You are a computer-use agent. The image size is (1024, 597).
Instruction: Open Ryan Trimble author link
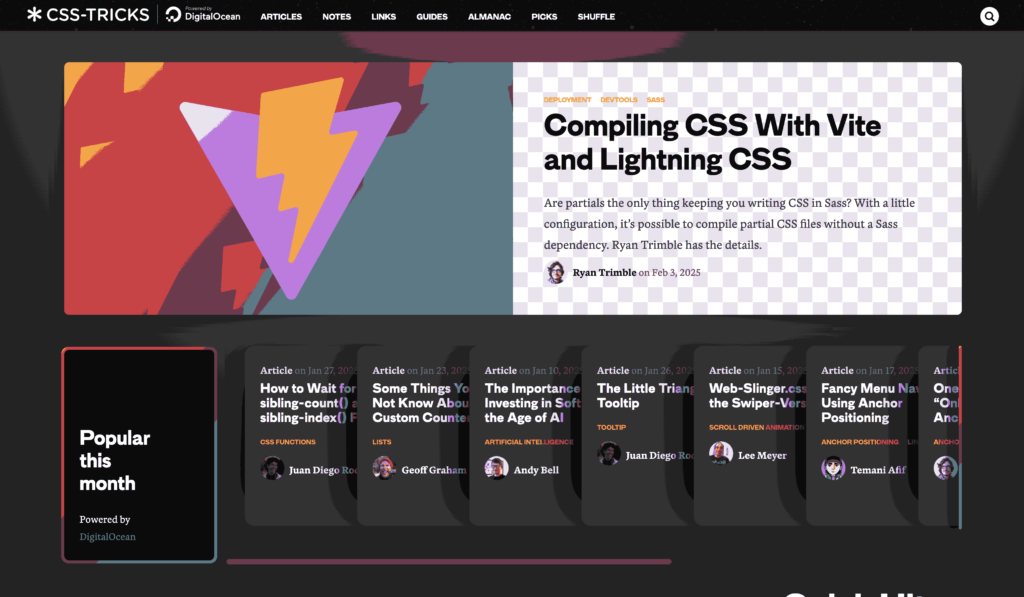click(604, 272)
